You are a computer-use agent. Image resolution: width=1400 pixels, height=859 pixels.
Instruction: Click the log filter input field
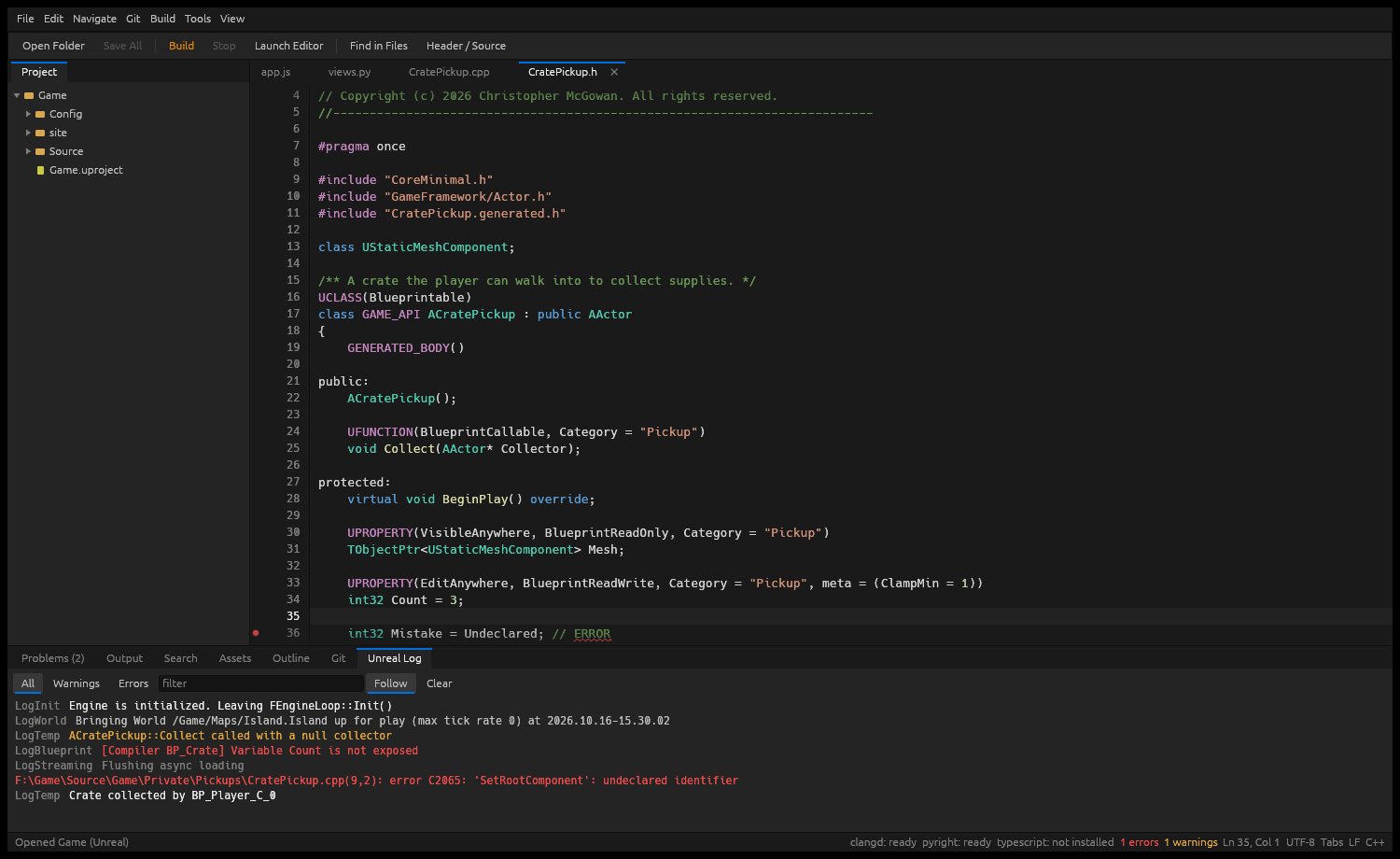(x=260, y=683)
